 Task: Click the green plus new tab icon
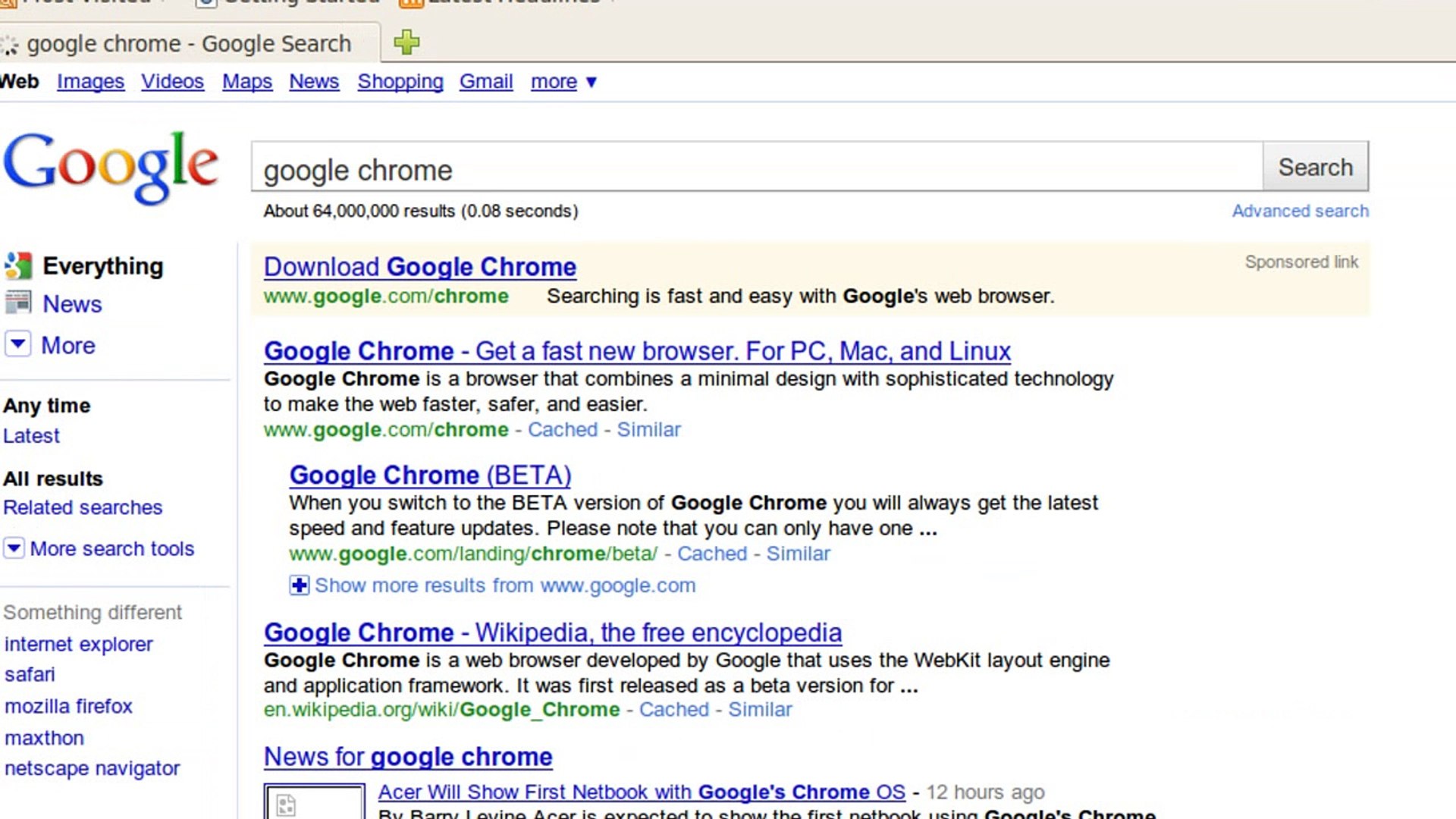(406, 42)
